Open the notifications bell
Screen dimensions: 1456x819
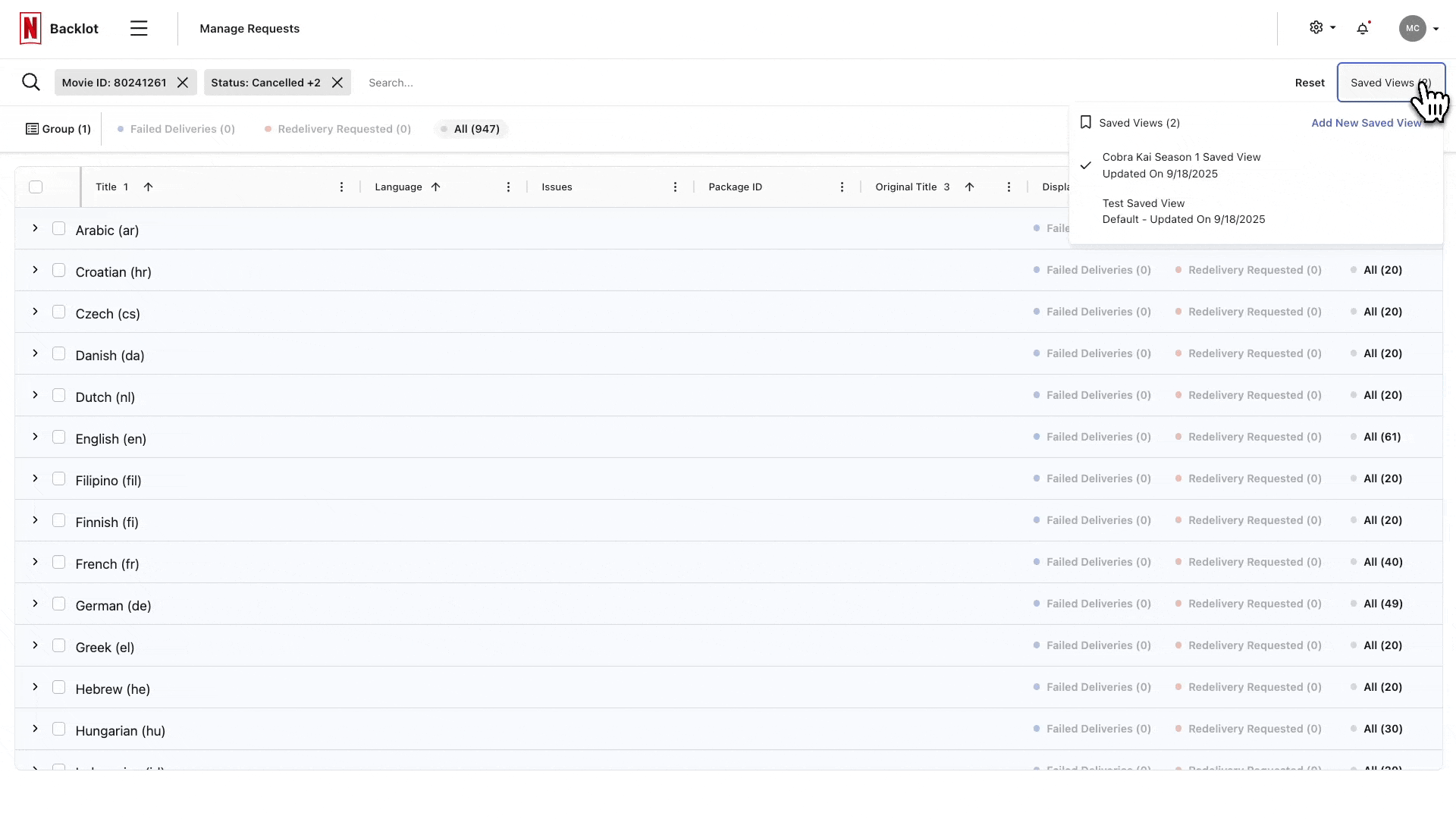(1363, 29)
